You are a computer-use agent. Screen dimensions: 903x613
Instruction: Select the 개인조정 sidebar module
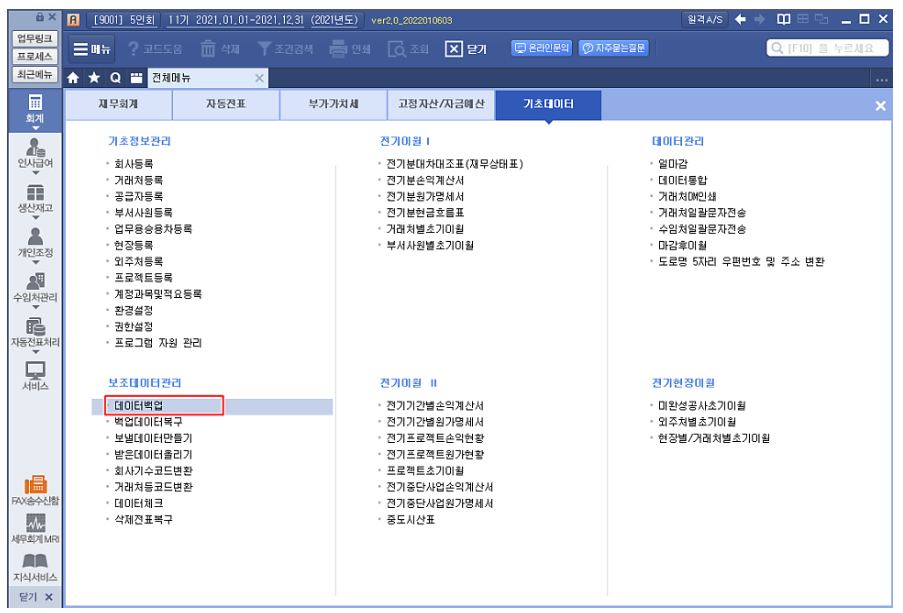pos(35,243)
